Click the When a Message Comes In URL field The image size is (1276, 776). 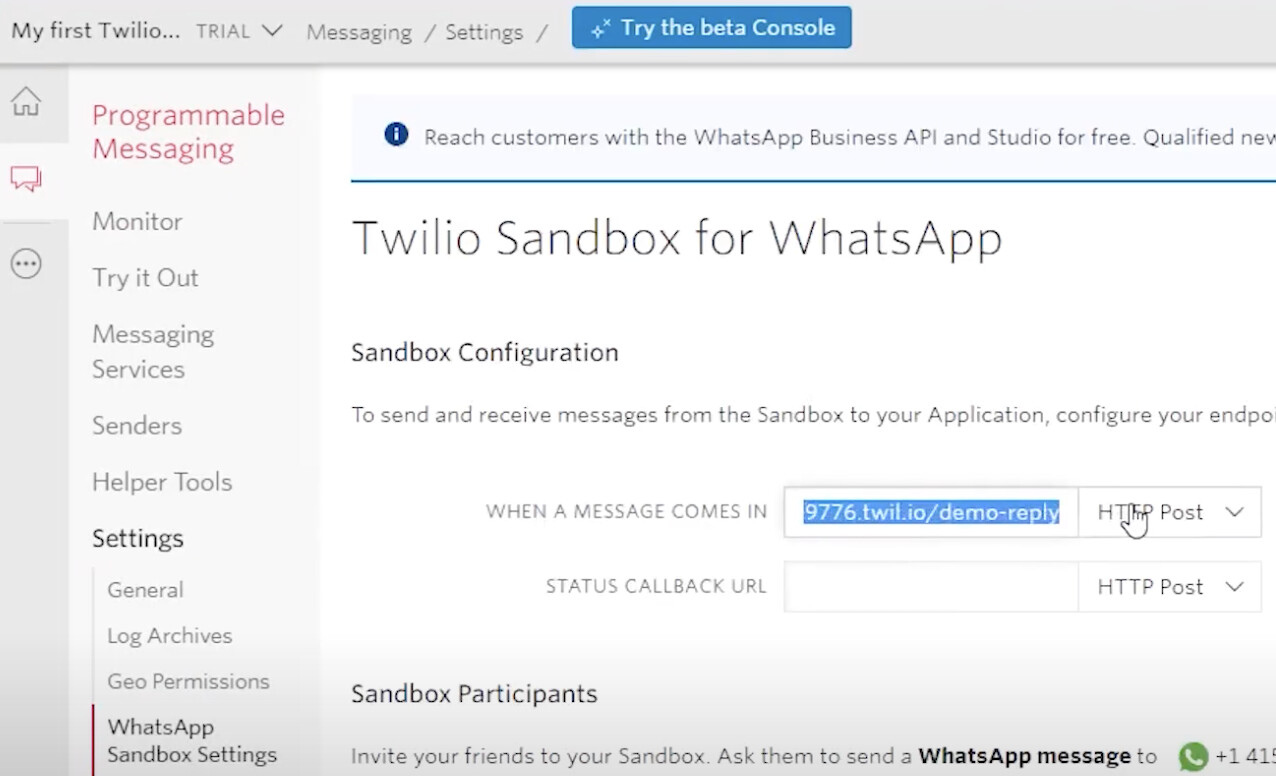pyautogui.click(x=931, y=512)
